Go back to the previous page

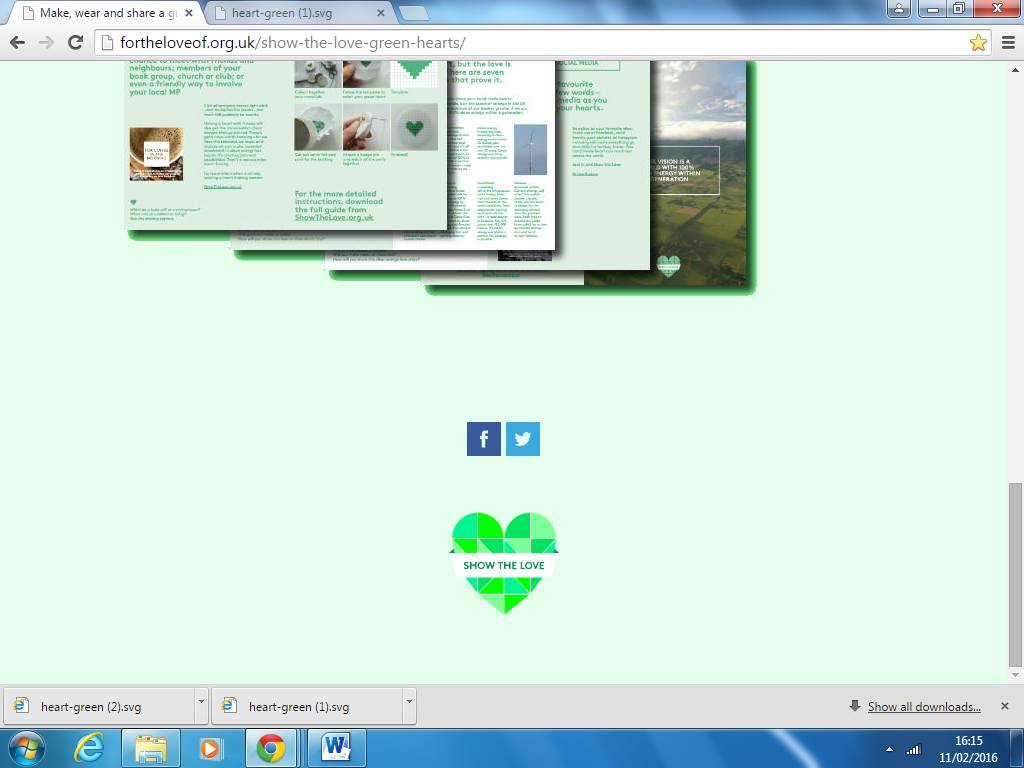pos(18,43)
